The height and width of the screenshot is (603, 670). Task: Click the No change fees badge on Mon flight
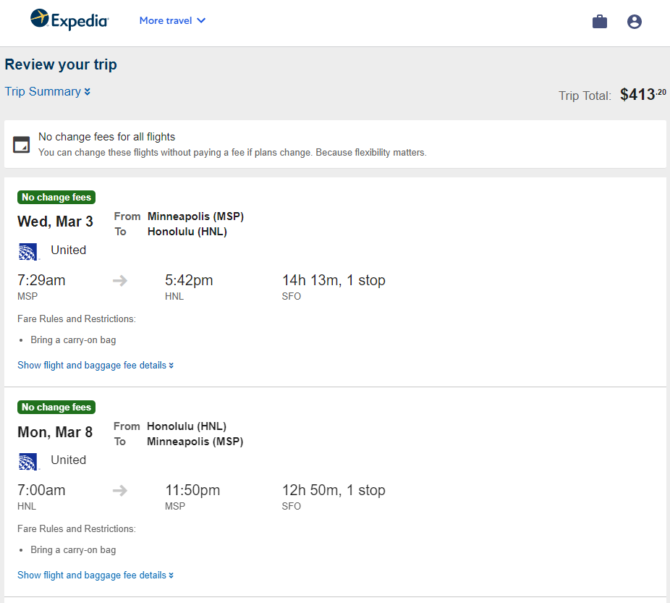coord(57,407)
